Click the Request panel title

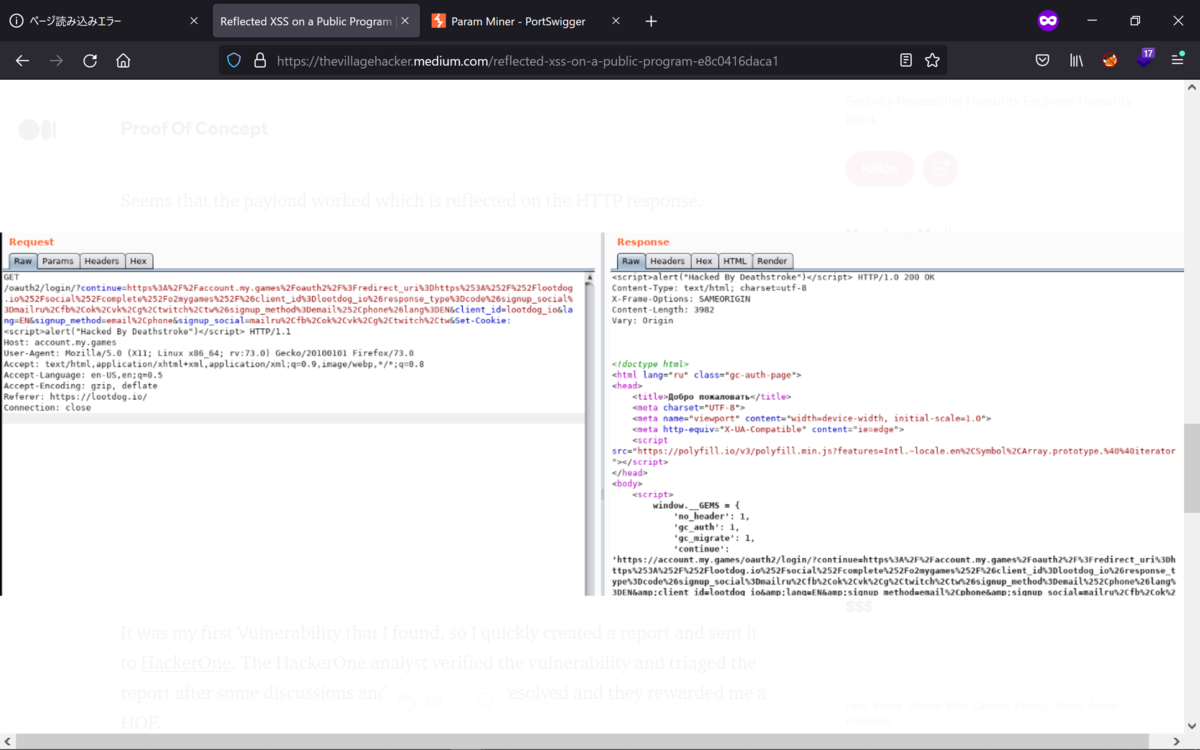[31, 242]
